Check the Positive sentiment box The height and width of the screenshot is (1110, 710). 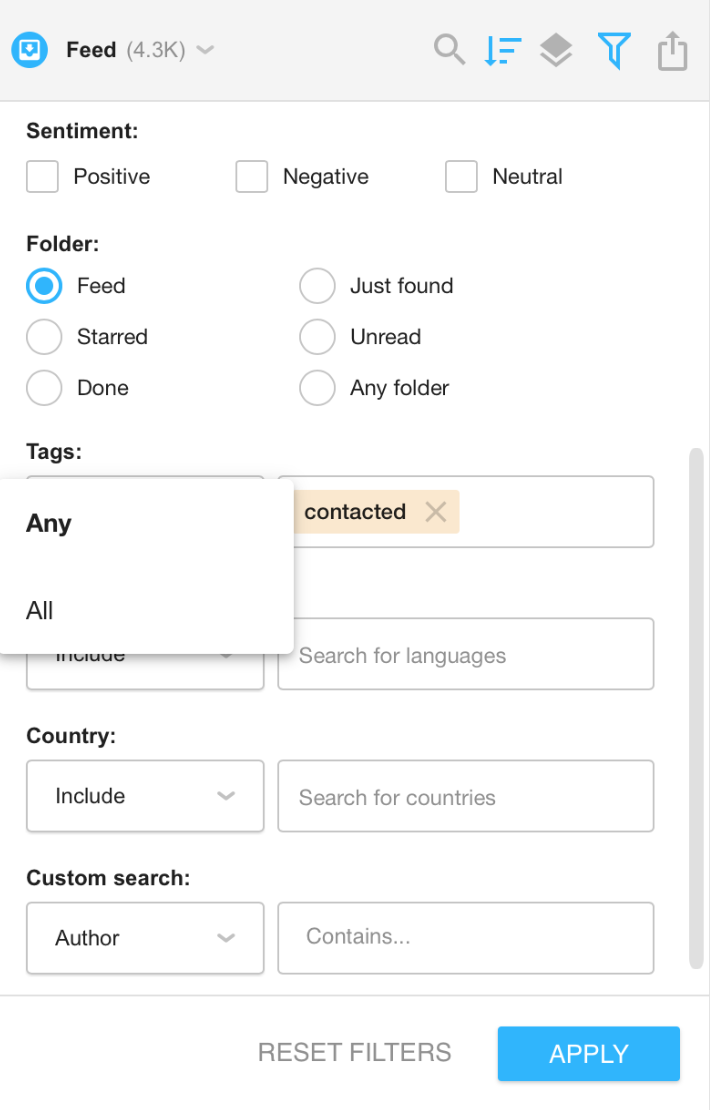(42, 176)
